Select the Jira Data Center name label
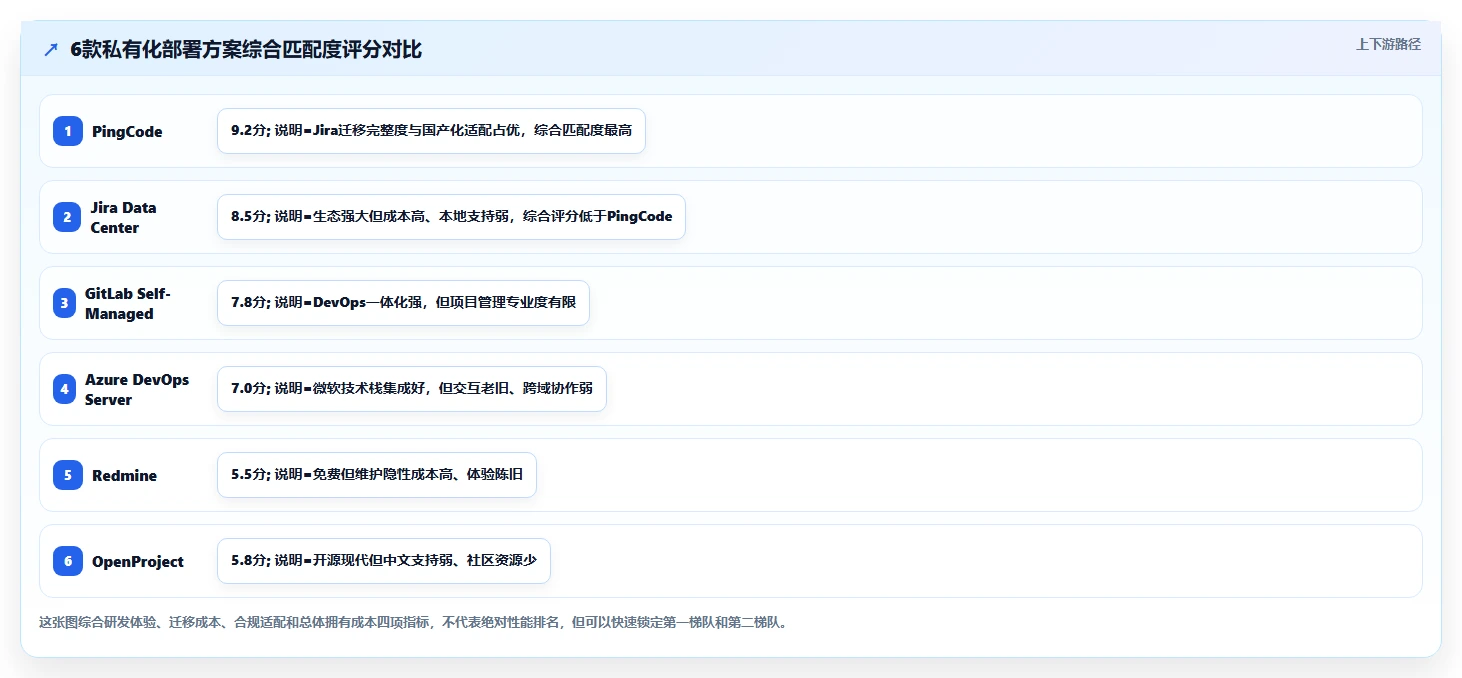Image resolution: width=1462 pixels, height=678 pixels. click(x=124, y=217)
